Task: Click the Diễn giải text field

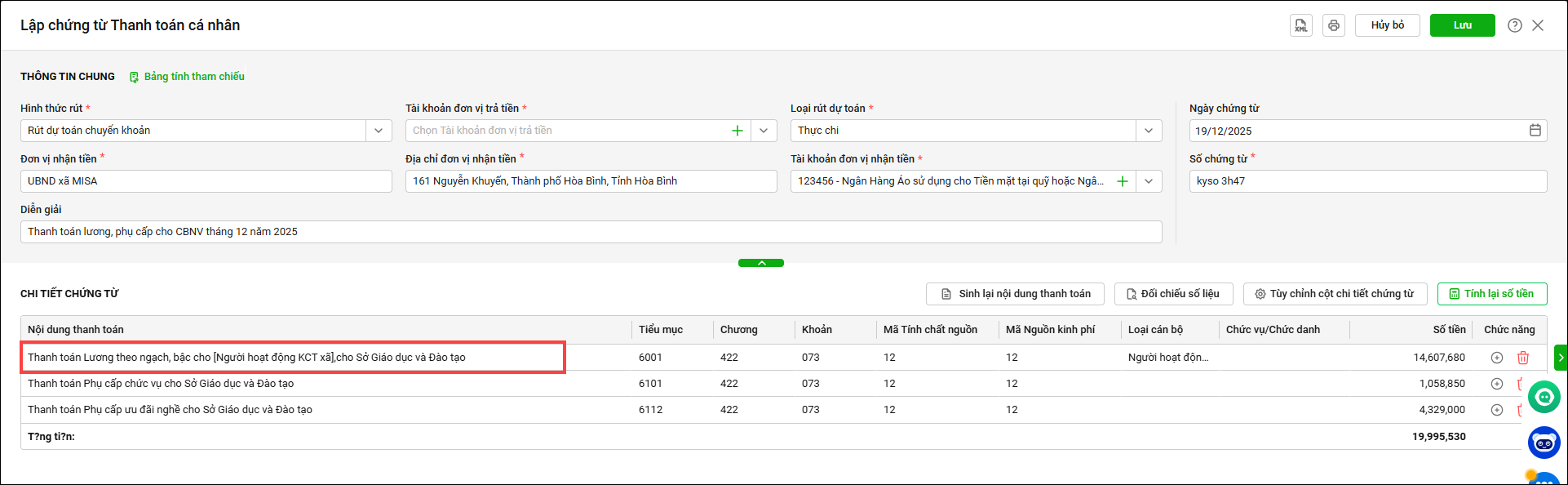Action: pyautogui.click(x=591, y=232)
